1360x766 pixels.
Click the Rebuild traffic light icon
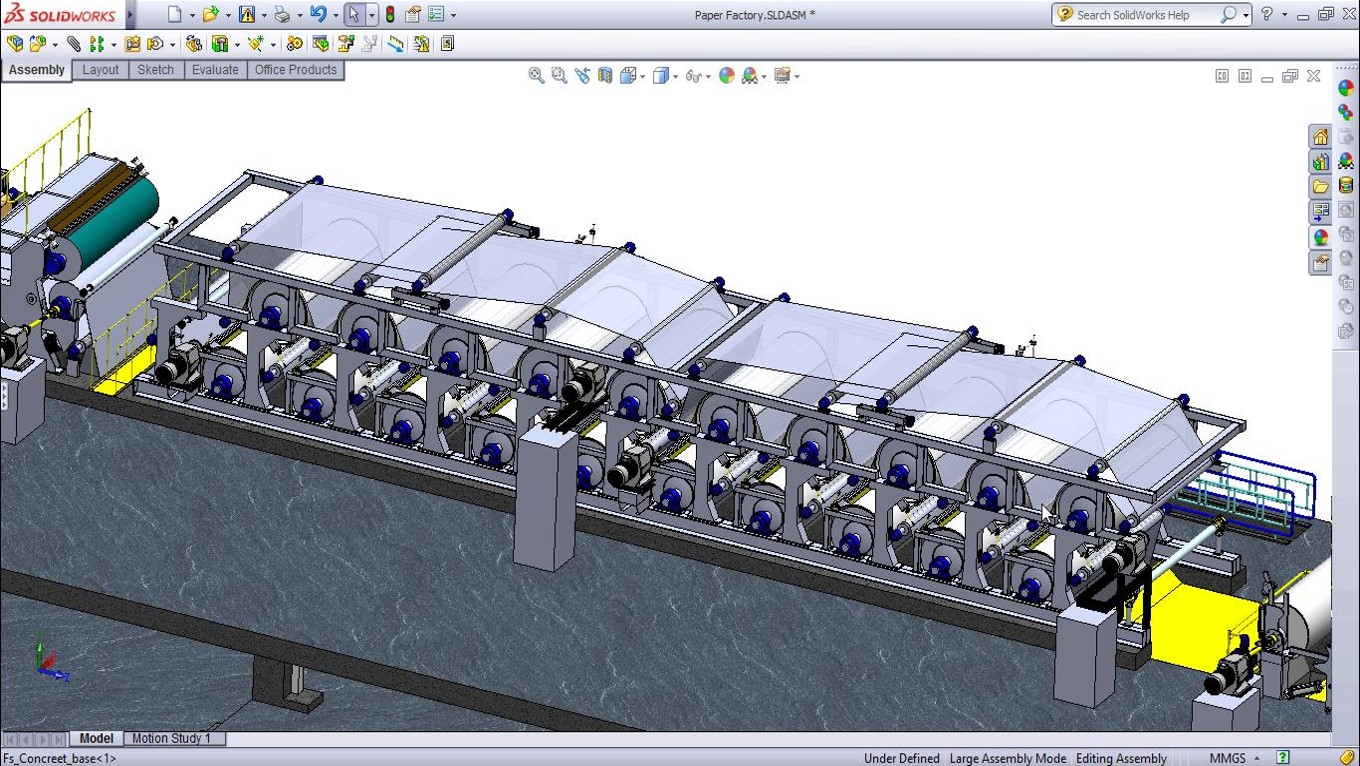pos(390,15)
